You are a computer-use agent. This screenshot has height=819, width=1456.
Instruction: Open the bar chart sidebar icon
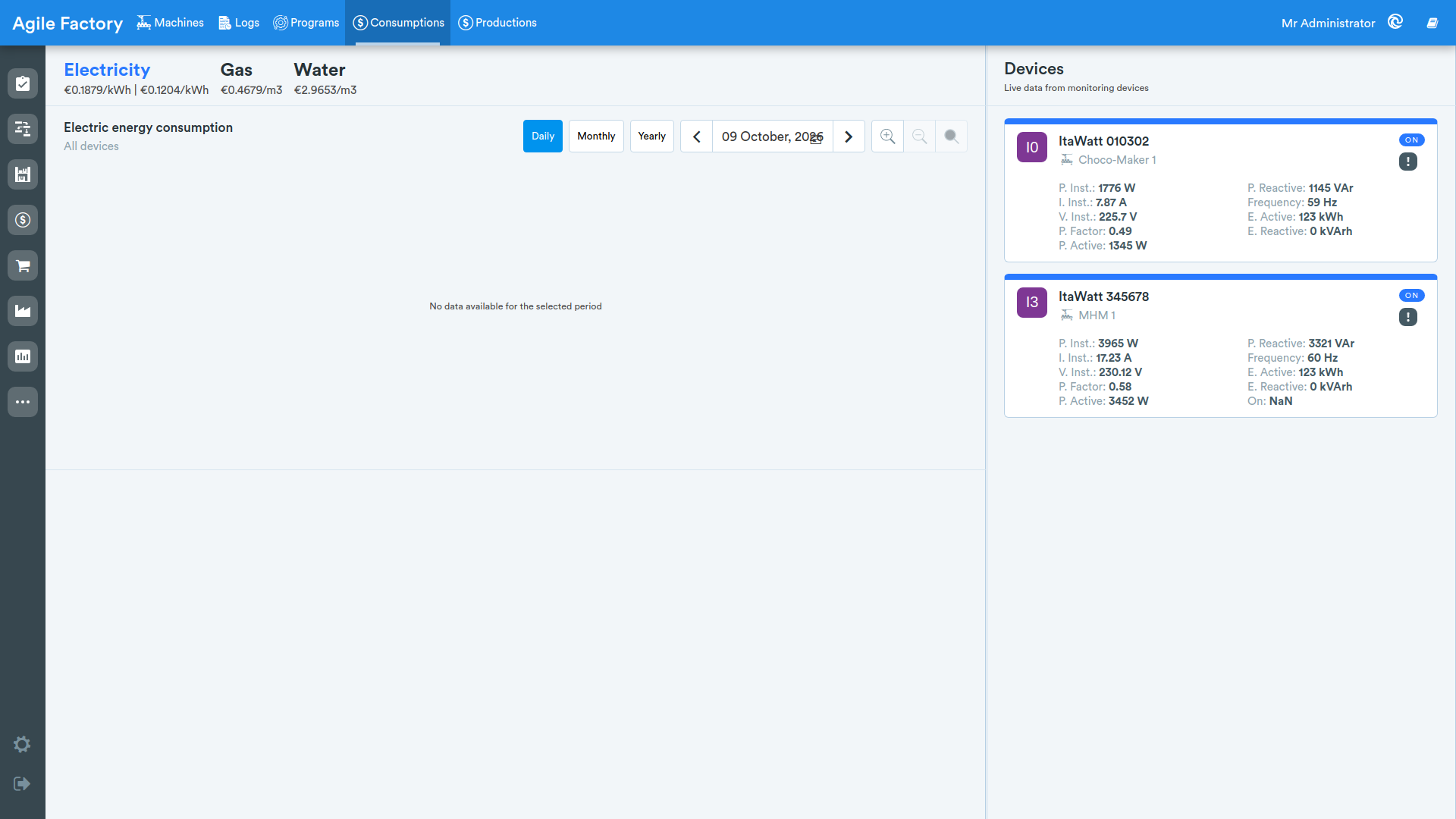[23, 356]
